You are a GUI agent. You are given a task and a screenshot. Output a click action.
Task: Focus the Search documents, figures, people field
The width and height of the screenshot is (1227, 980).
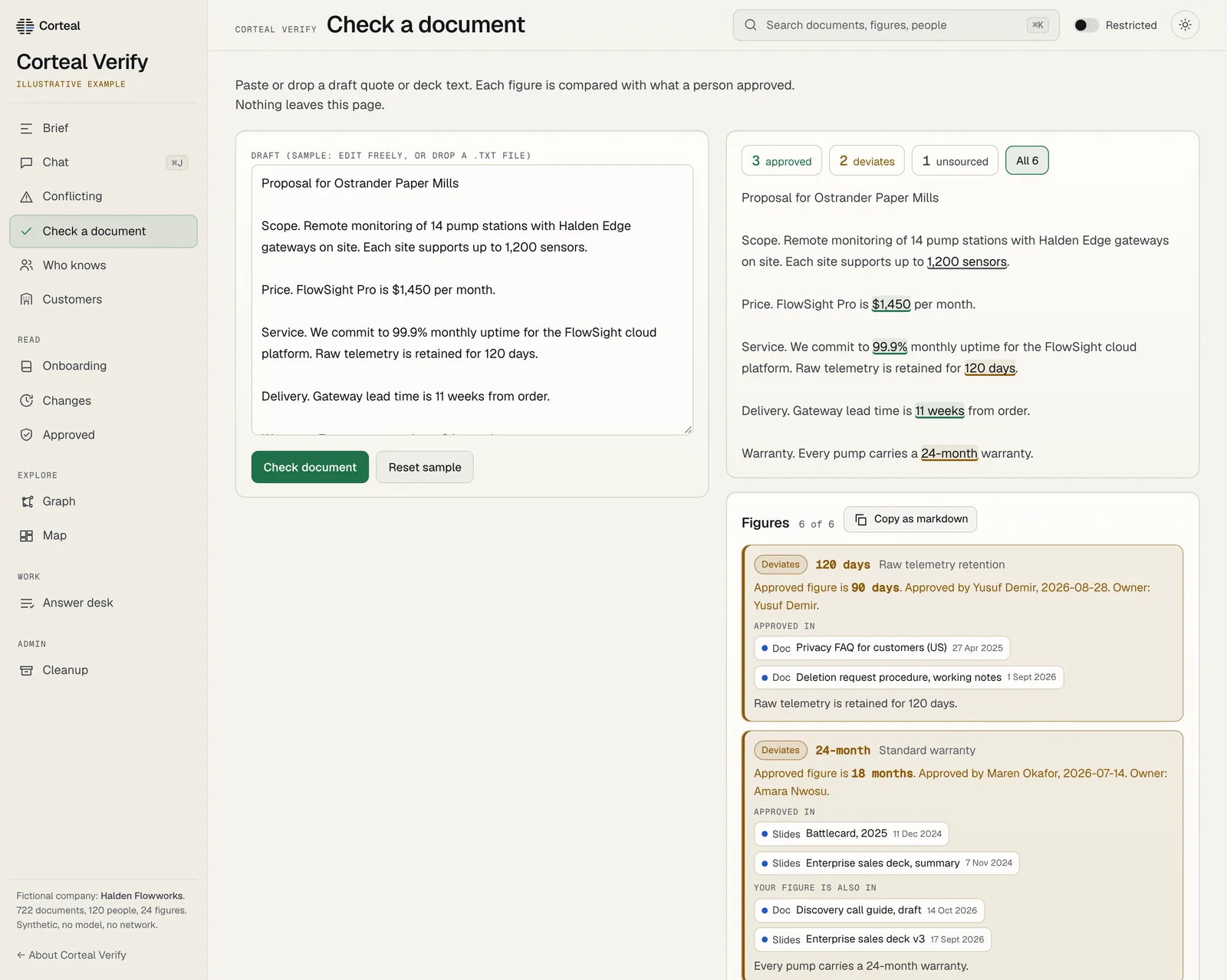point(896,25)
